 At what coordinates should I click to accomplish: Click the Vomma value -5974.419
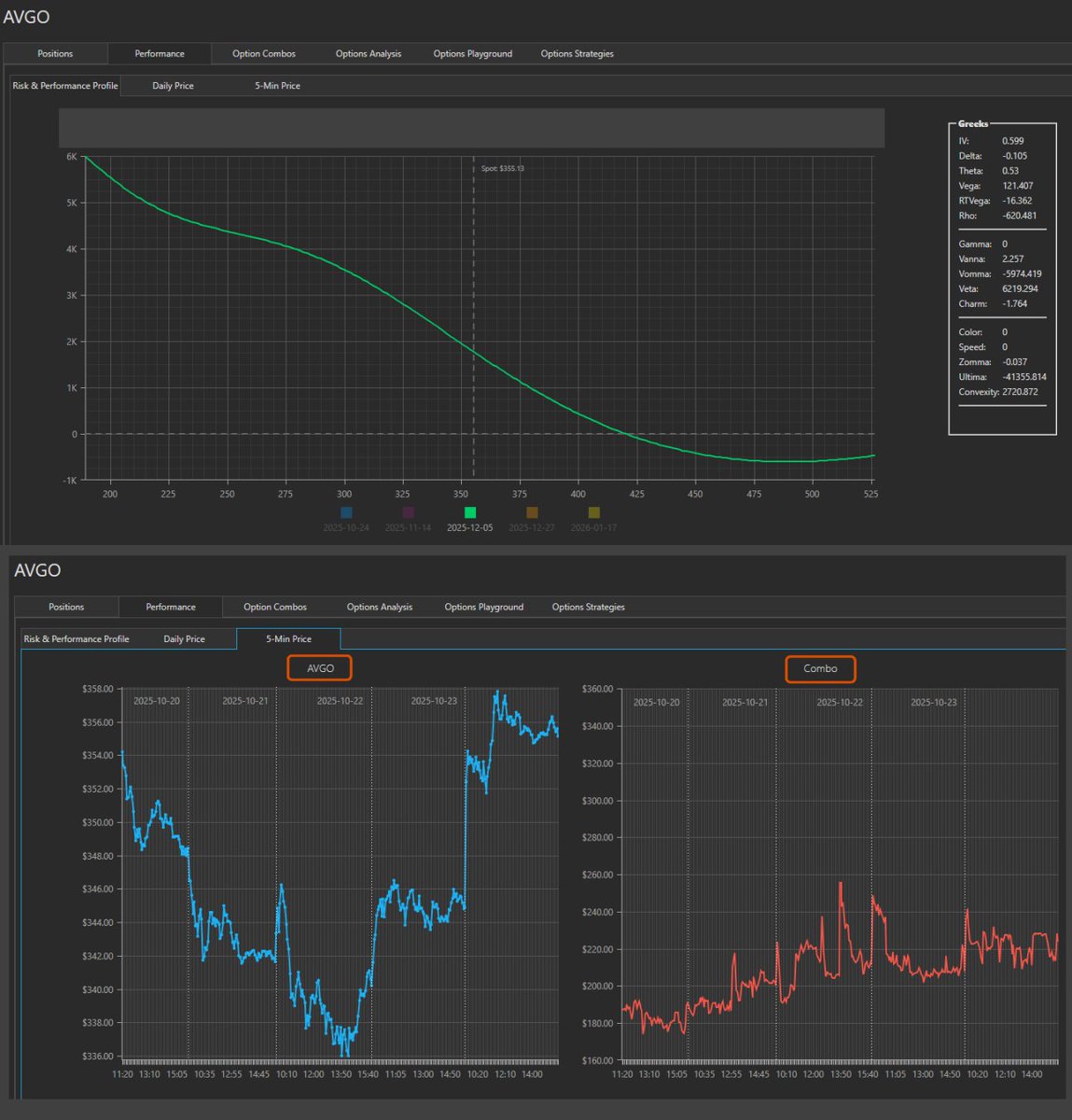coord(1022,273)
